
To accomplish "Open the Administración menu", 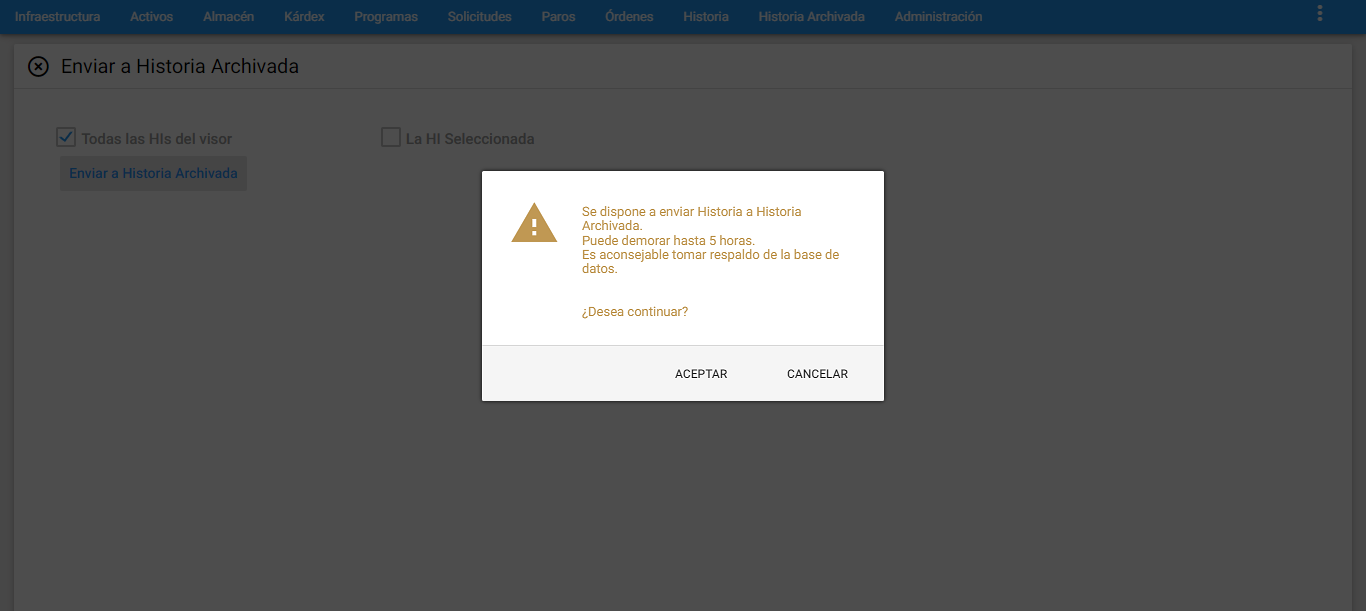I will pyautogui.click(x=938, y=17).
